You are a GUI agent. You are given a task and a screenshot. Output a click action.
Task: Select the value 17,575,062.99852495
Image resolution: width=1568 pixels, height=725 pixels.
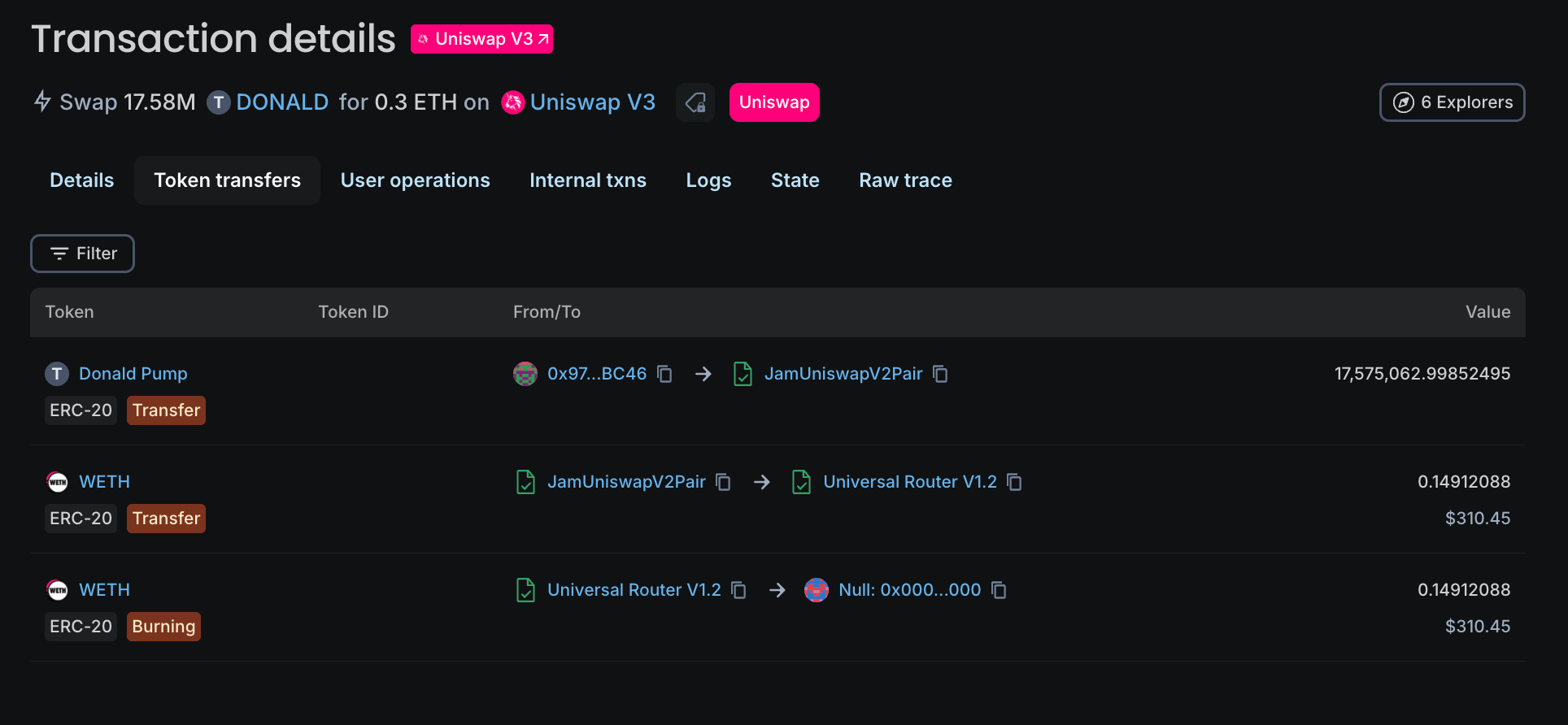[x=1422, y=374]
